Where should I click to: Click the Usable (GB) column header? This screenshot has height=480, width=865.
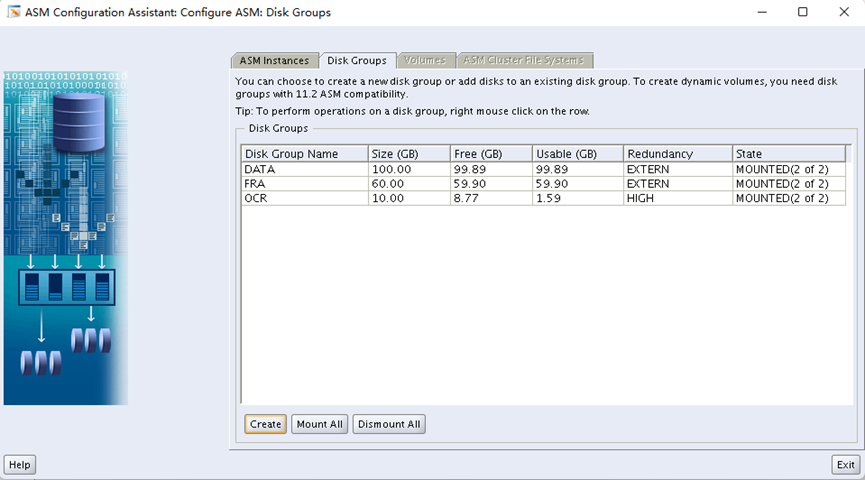(x=578, y=153)
